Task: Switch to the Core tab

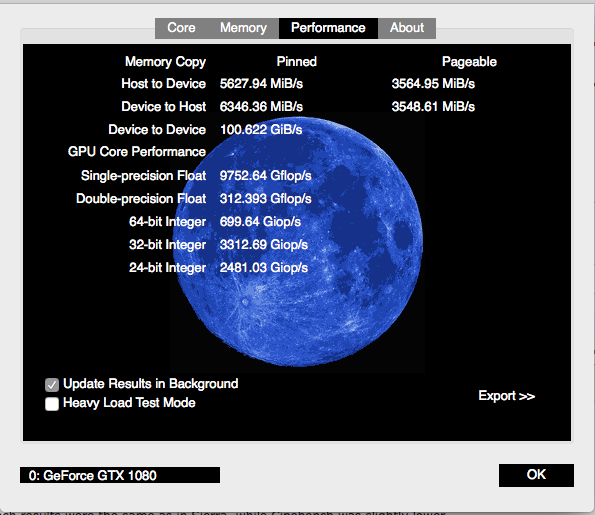Action: 181,28
